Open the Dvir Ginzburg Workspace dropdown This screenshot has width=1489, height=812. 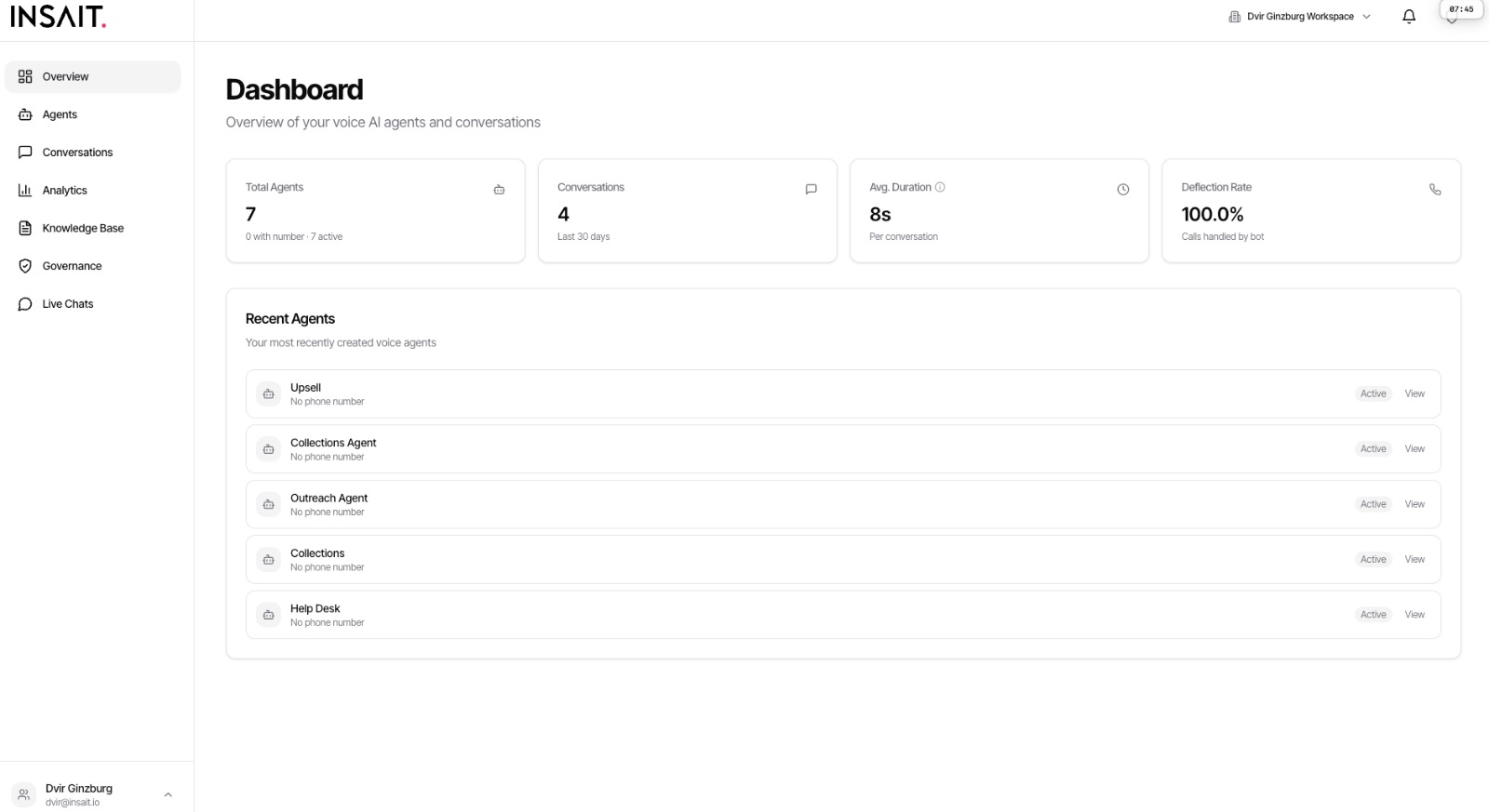click(x=1300, y=17)
